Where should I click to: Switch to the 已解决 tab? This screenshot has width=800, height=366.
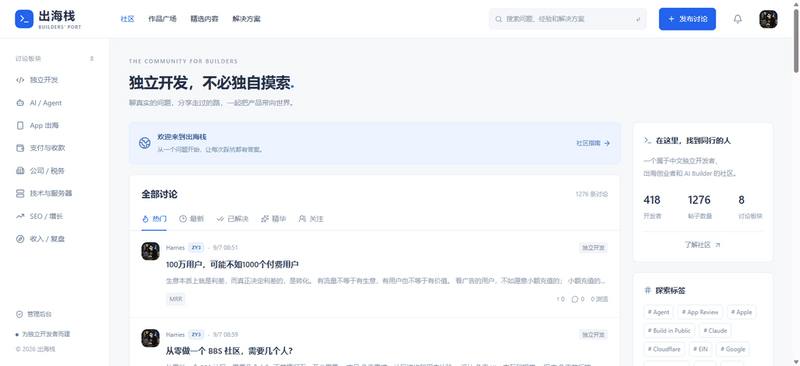click(x=232, y=219)
